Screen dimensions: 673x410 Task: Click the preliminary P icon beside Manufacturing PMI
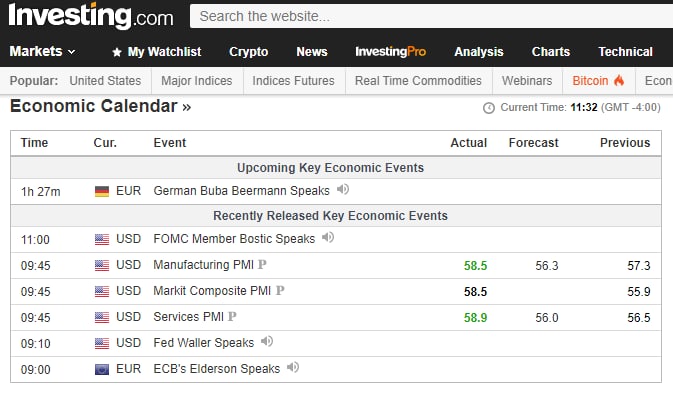point(262,264)
